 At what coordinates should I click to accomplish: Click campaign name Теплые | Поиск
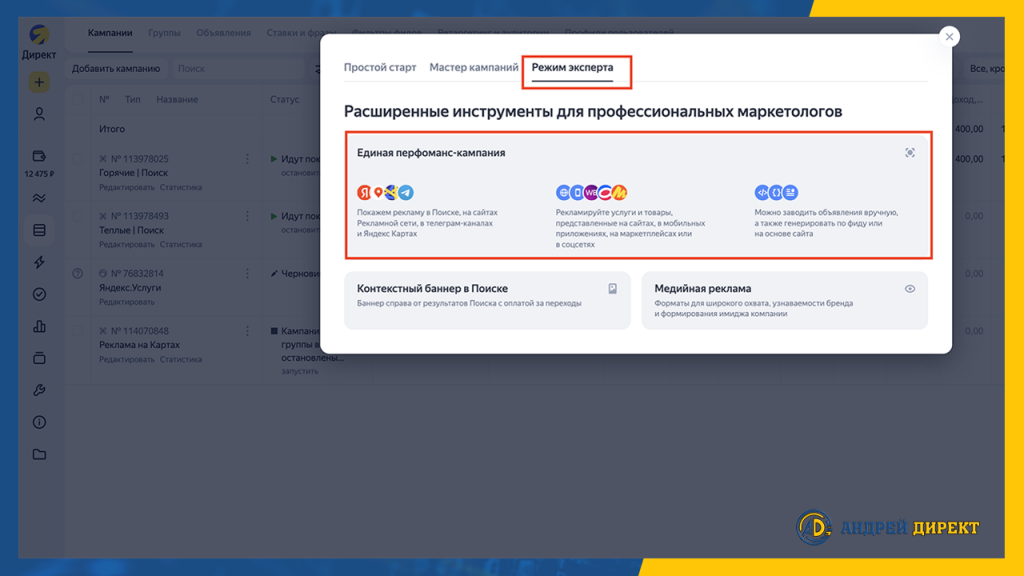132,231
